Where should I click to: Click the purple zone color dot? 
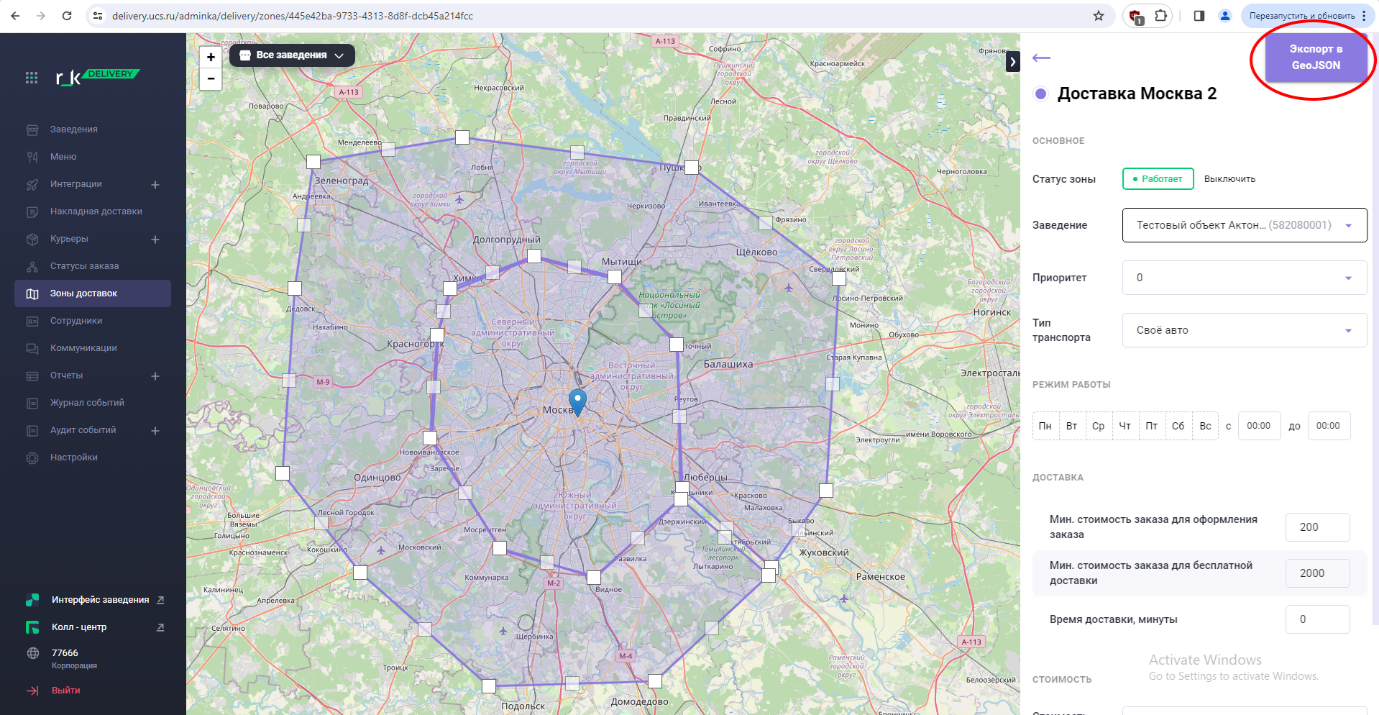[x=1041, y=94]
